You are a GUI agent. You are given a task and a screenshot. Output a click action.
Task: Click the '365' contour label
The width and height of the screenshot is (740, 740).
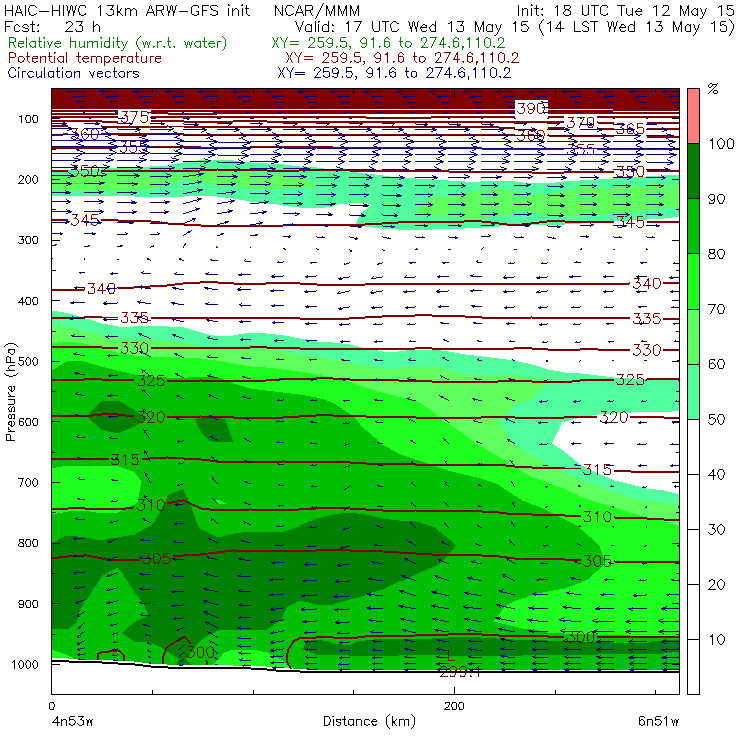point(630,128)
